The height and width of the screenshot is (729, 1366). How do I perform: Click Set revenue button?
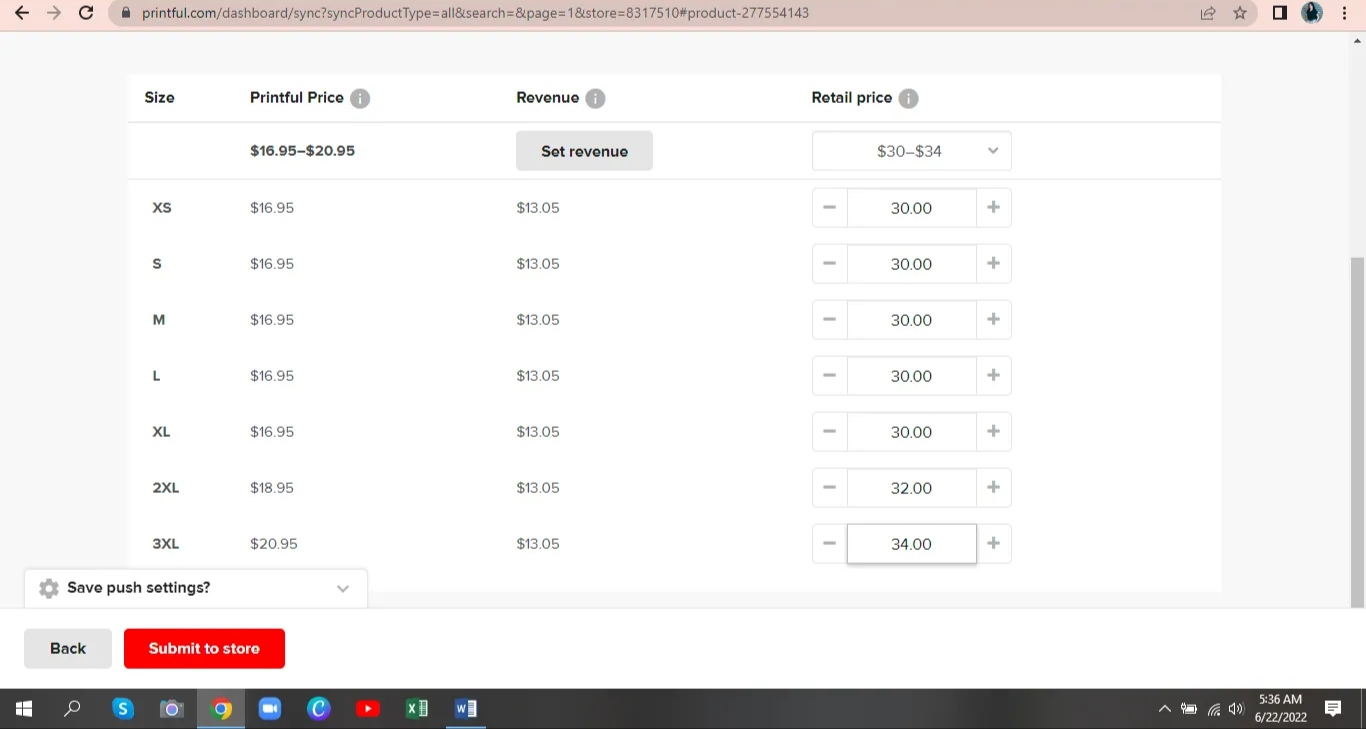[x=584, y=151]
